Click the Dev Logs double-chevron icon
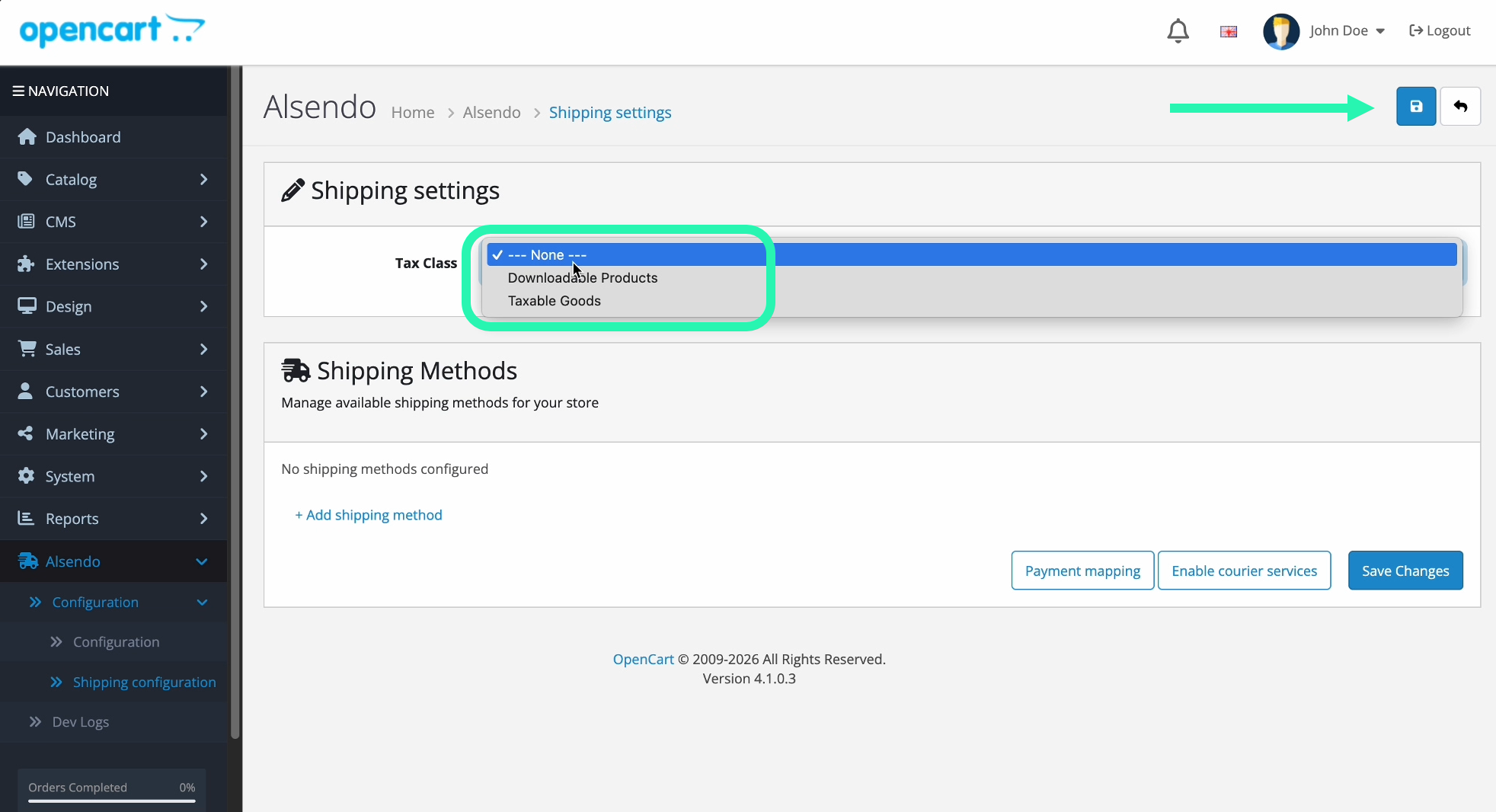This screenshot has width=1496, height=812. point(35,721)
